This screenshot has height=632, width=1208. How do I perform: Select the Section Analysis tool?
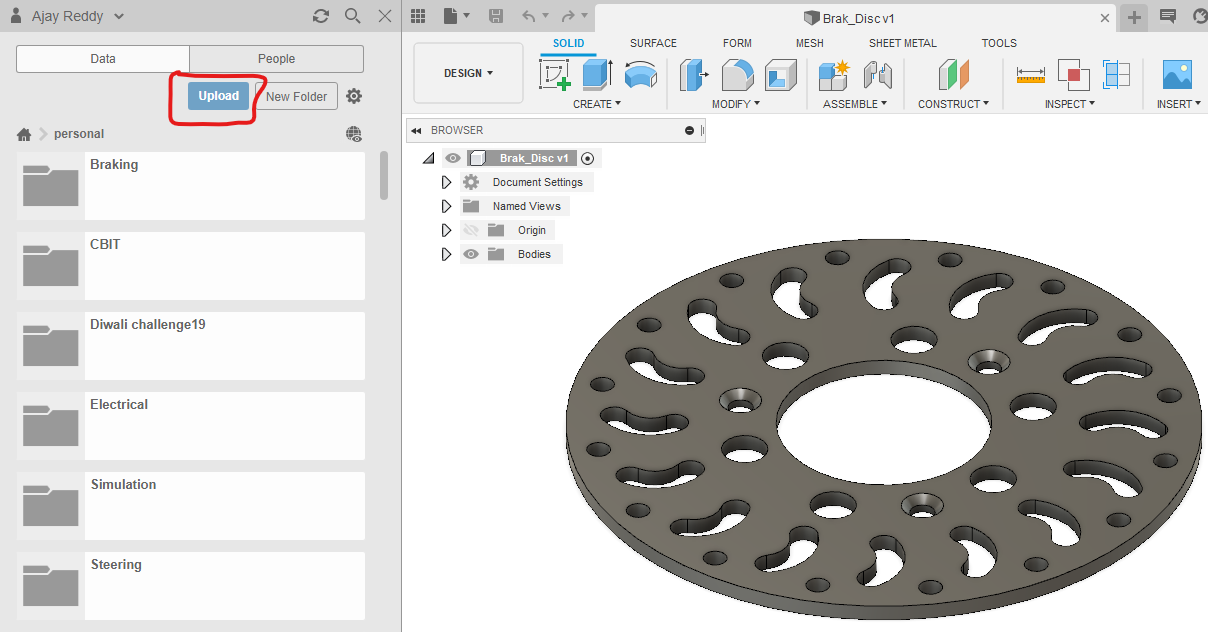click(1116, 74)
